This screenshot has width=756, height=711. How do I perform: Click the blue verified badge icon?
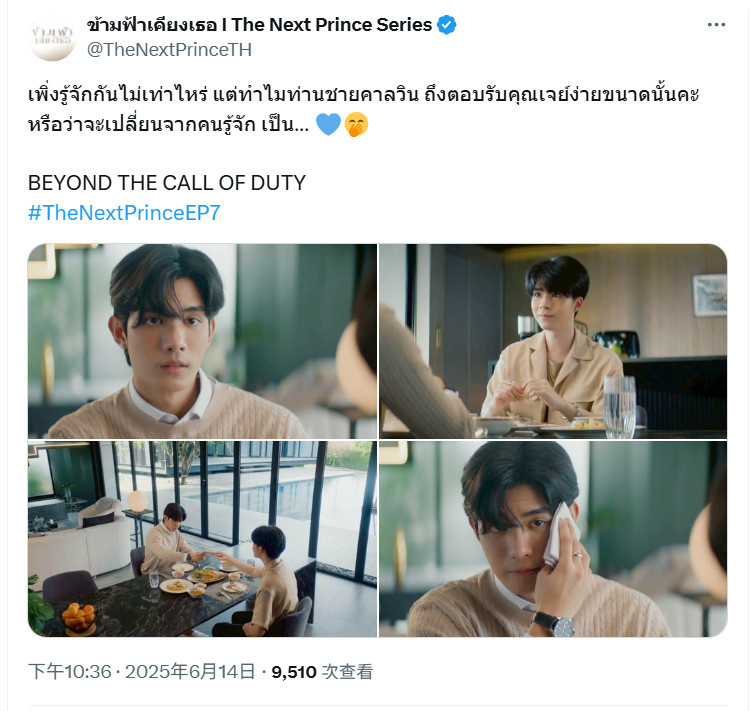coord(446,25)
